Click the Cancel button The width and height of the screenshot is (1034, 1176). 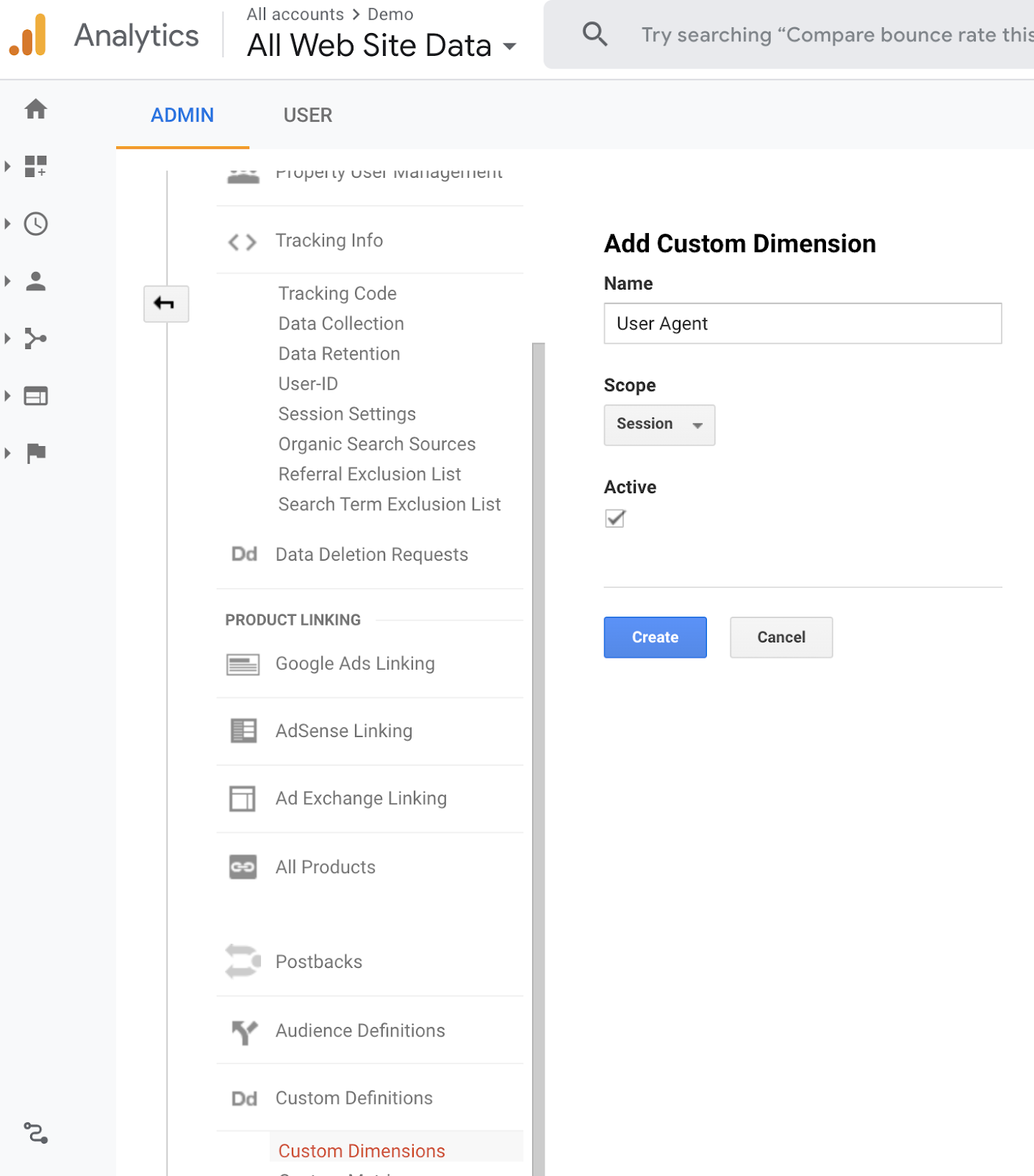coord(781,637)
